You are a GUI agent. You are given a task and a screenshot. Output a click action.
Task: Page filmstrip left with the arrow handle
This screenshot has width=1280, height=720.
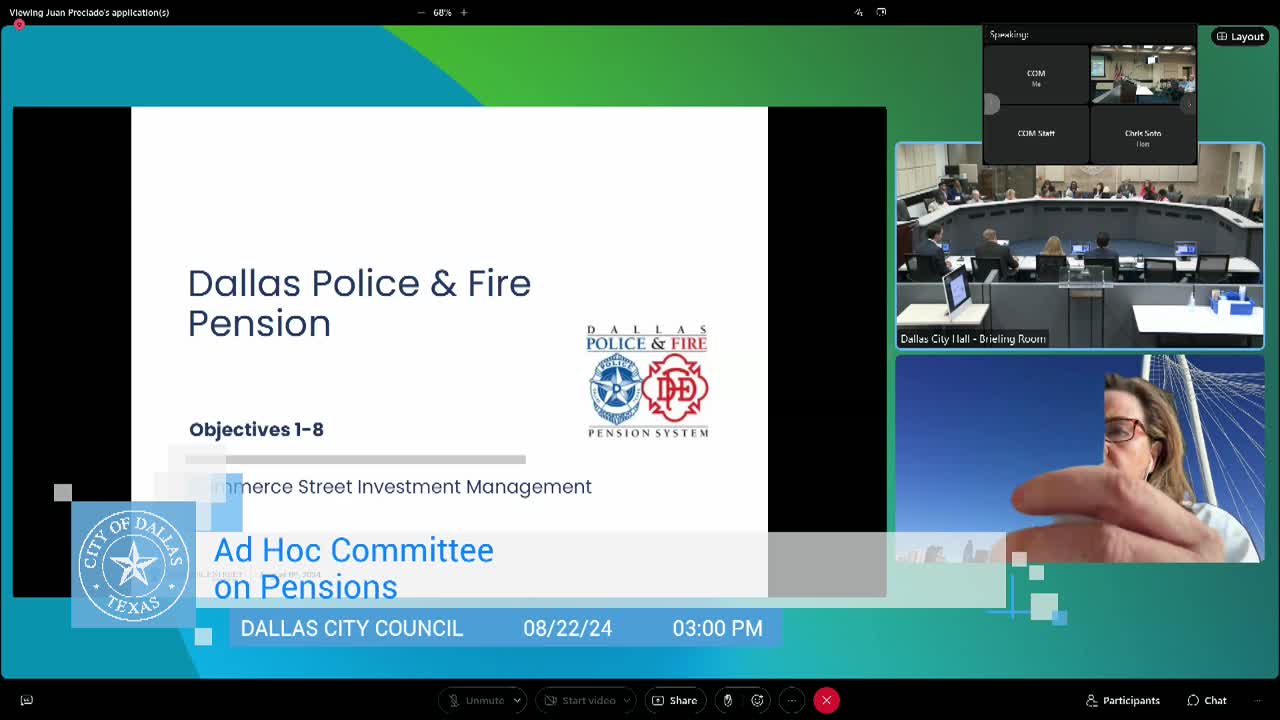pos(991,104)
